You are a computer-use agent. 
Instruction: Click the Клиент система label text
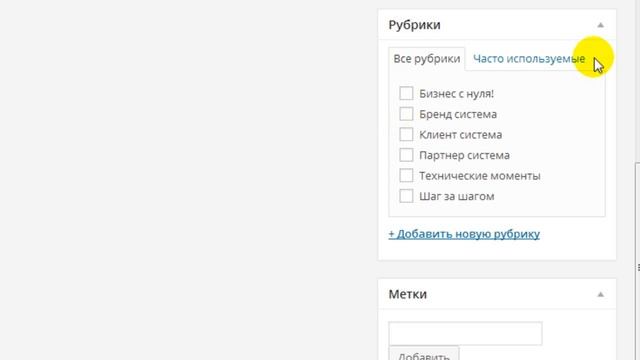460,135
